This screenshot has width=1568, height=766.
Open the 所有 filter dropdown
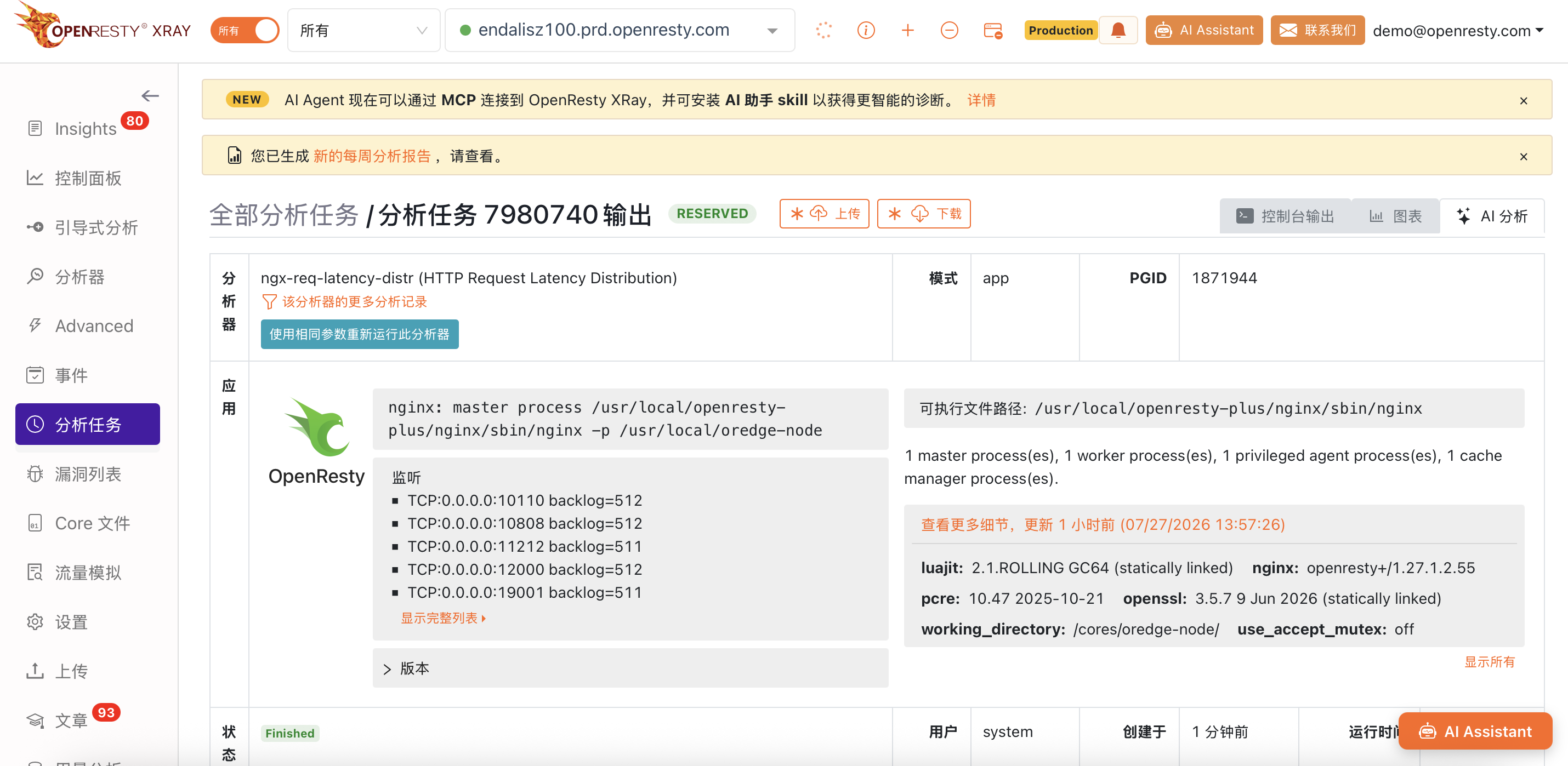click(x=363, y=31)
